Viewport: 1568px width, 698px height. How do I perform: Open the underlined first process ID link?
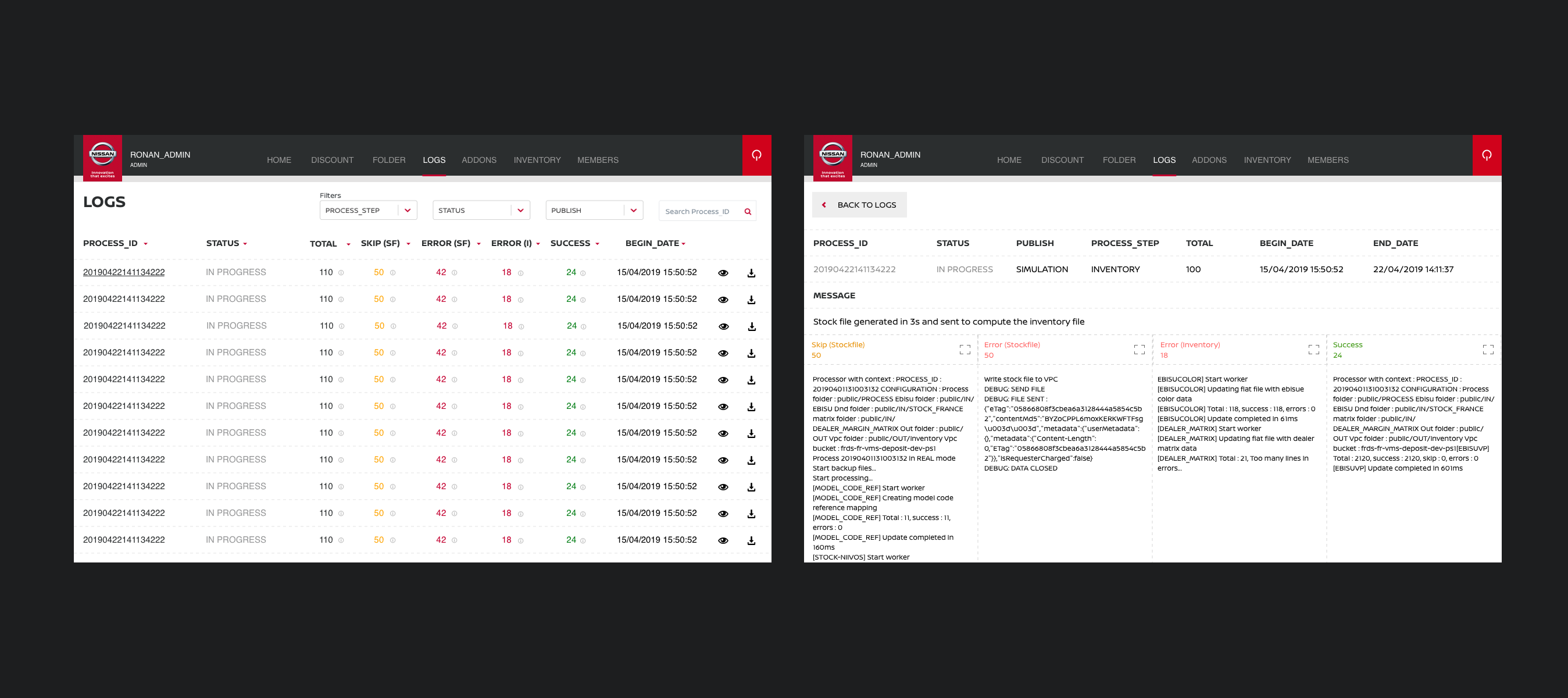coord(124,272)
